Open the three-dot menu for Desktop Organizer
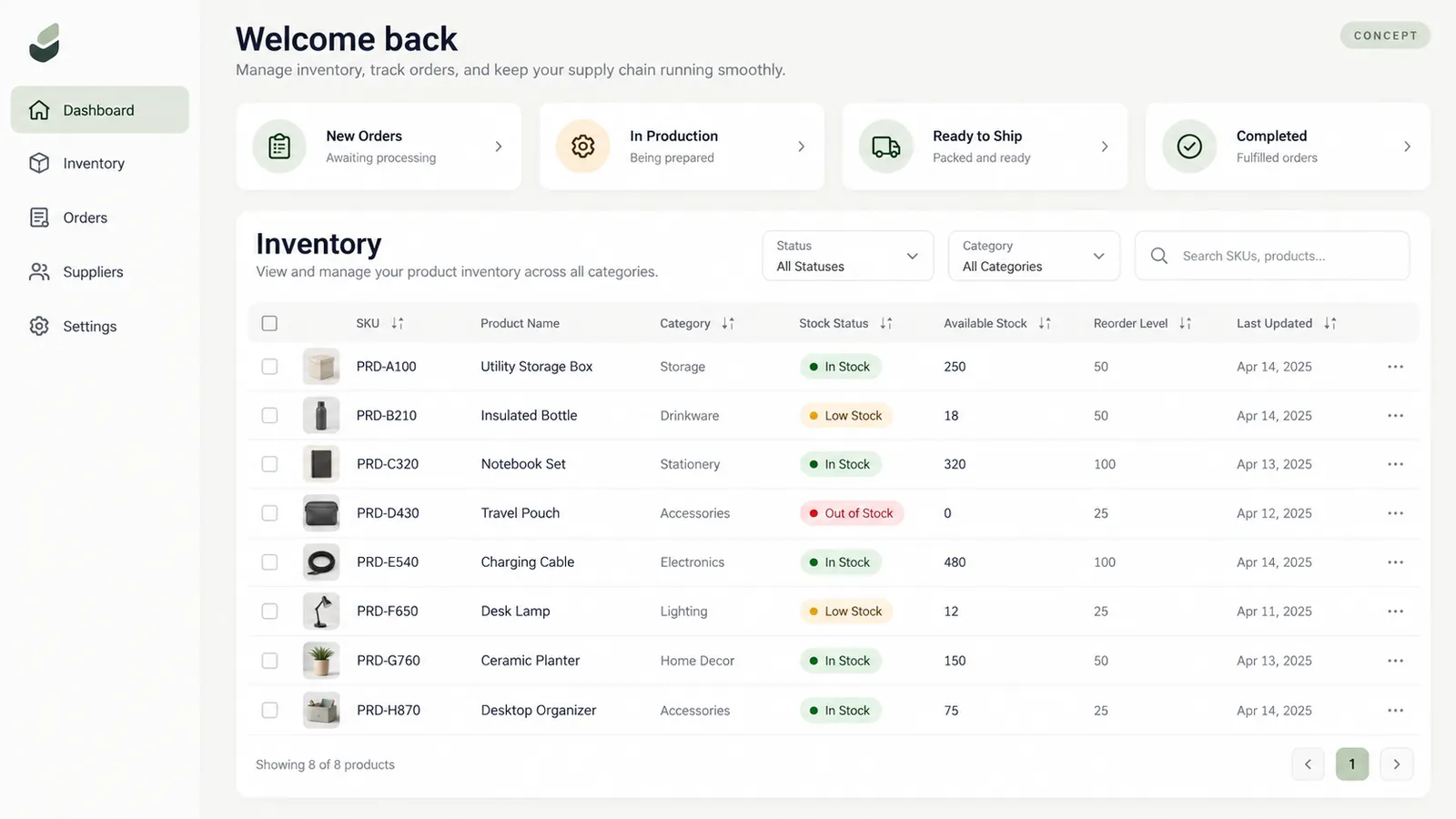Screen dimensions: 1456x819 1396,711
